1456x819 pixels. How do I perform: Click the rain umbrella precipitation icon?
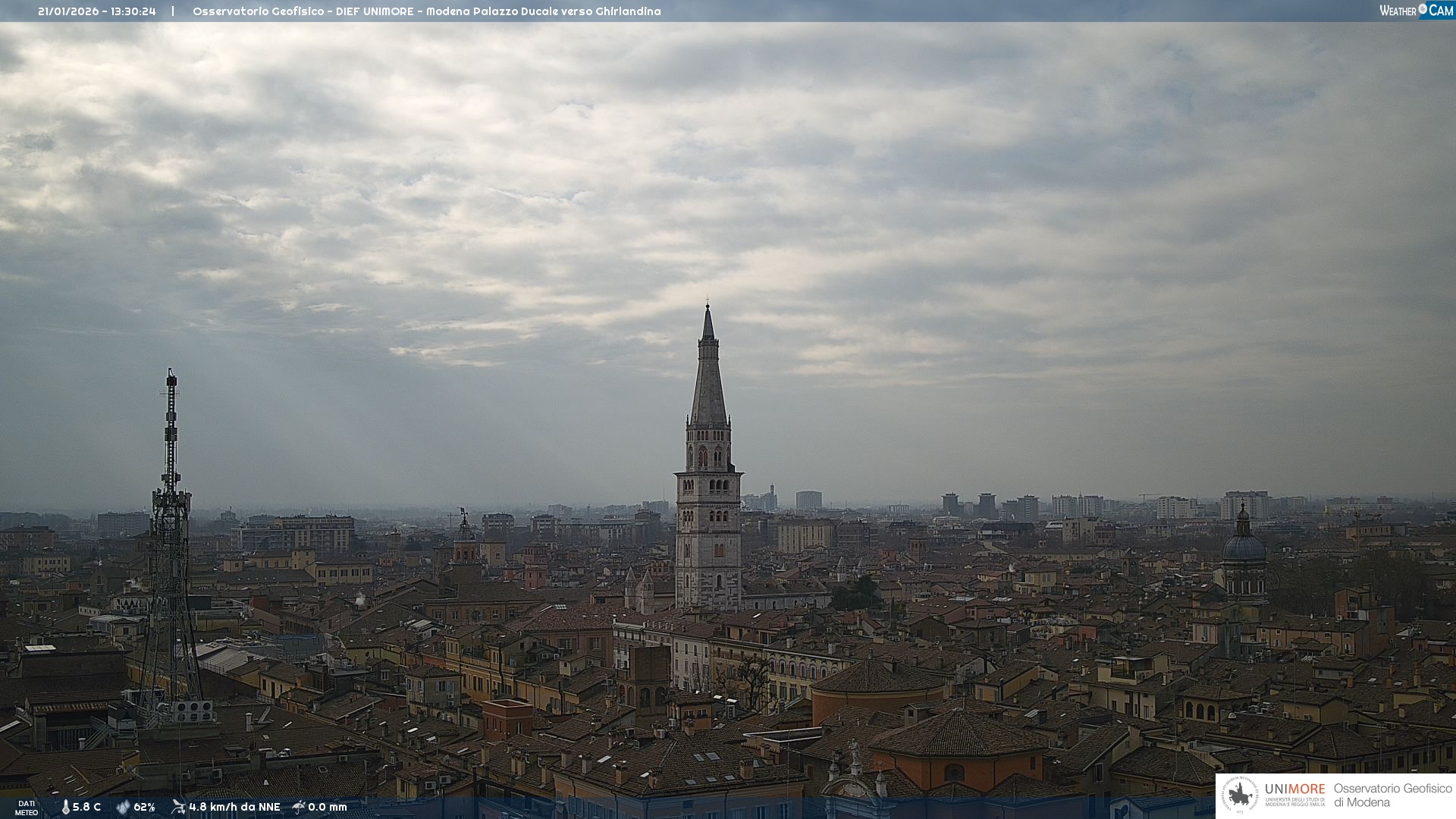299,807
